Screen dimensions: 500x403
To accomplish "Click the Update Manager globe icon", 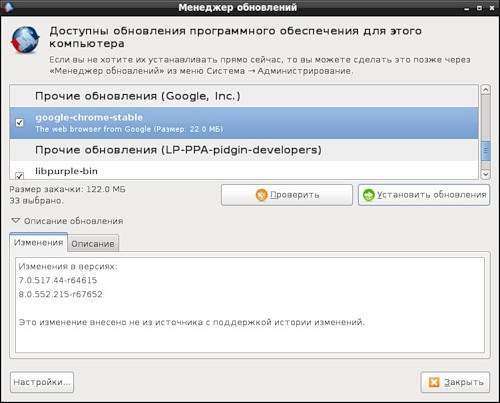I will click(25, 40).
